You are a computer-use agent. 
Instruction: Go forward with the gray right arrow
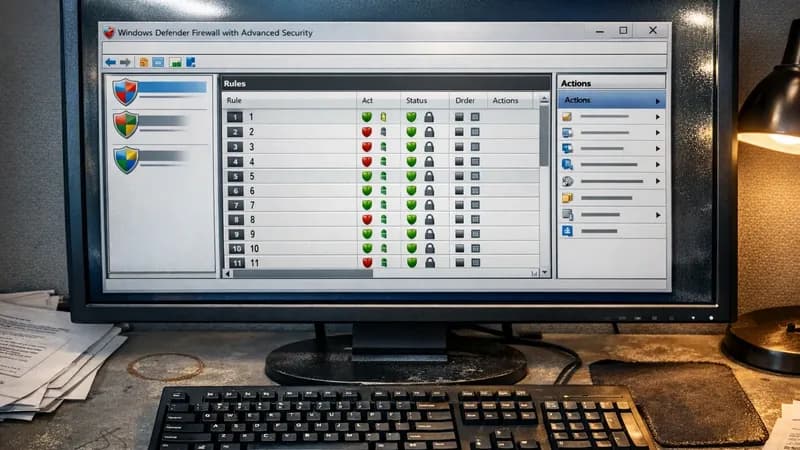point(126,62)
